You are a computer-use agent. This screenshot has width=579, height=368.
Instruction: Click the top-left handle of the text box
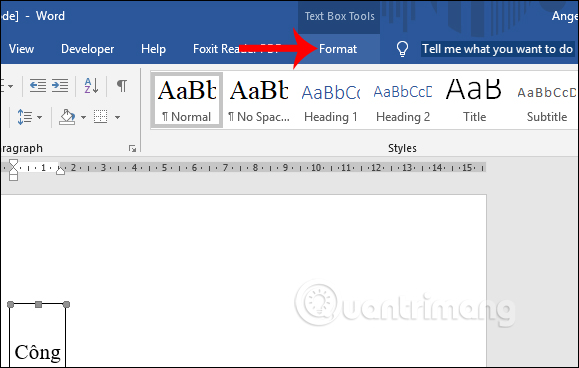click(10, 305)
